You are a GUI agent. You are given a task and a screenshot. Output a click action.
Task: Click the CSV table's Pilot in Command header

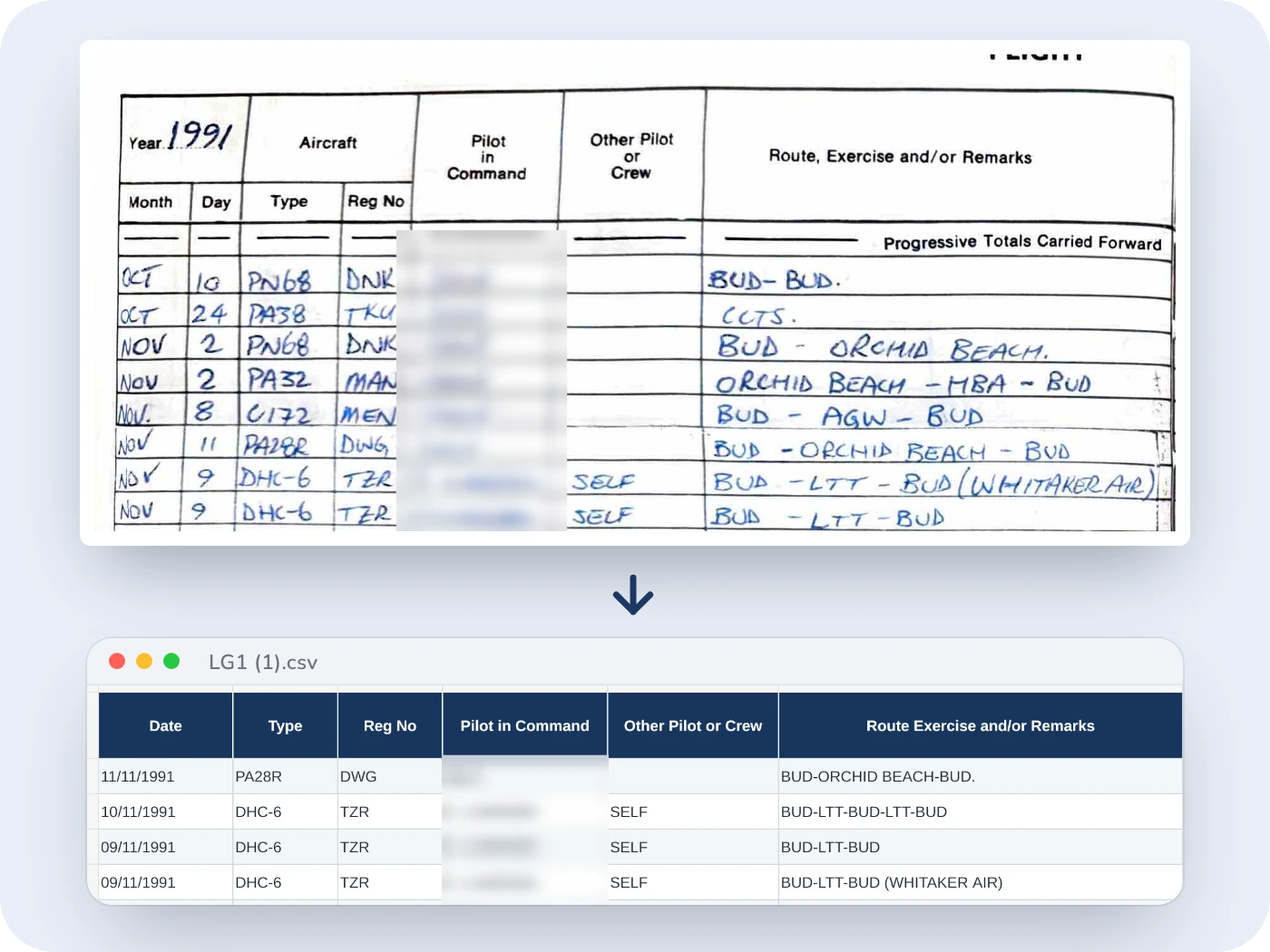[524, 725]
